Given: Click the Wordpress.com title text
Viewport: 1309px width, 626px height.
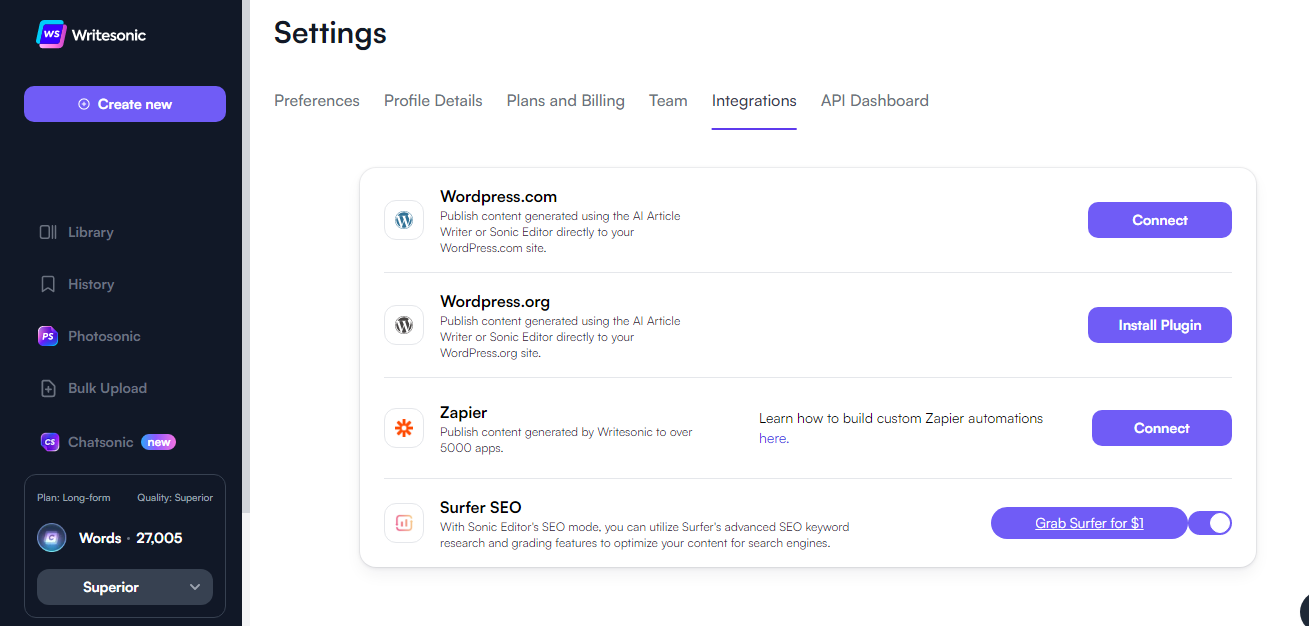Looking at the screenshot, I should 498,196.
